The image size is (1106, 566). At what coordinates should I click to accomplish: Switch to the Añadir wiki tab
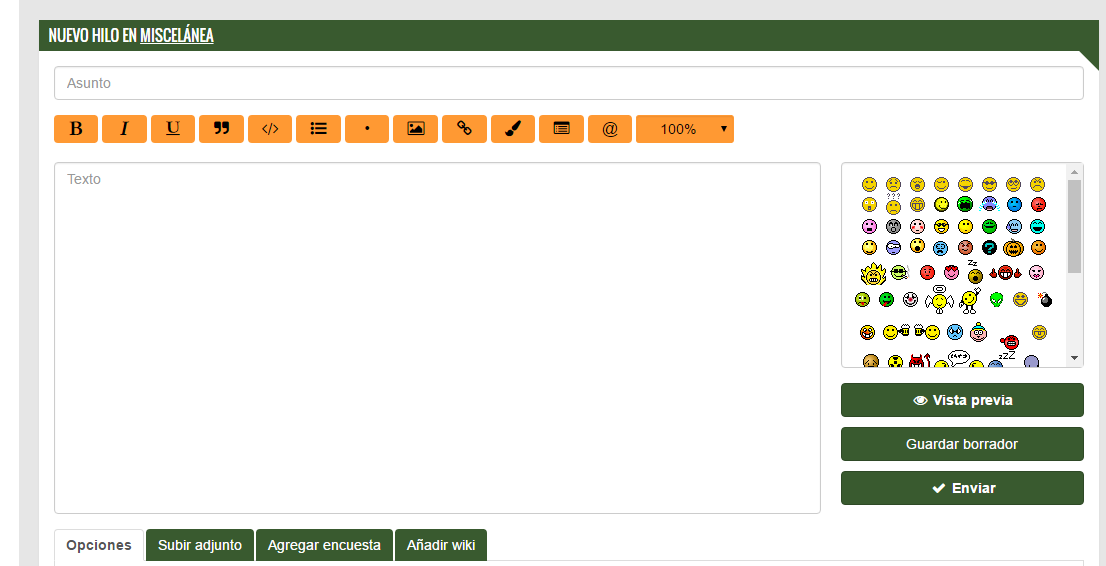coord(441,545)
